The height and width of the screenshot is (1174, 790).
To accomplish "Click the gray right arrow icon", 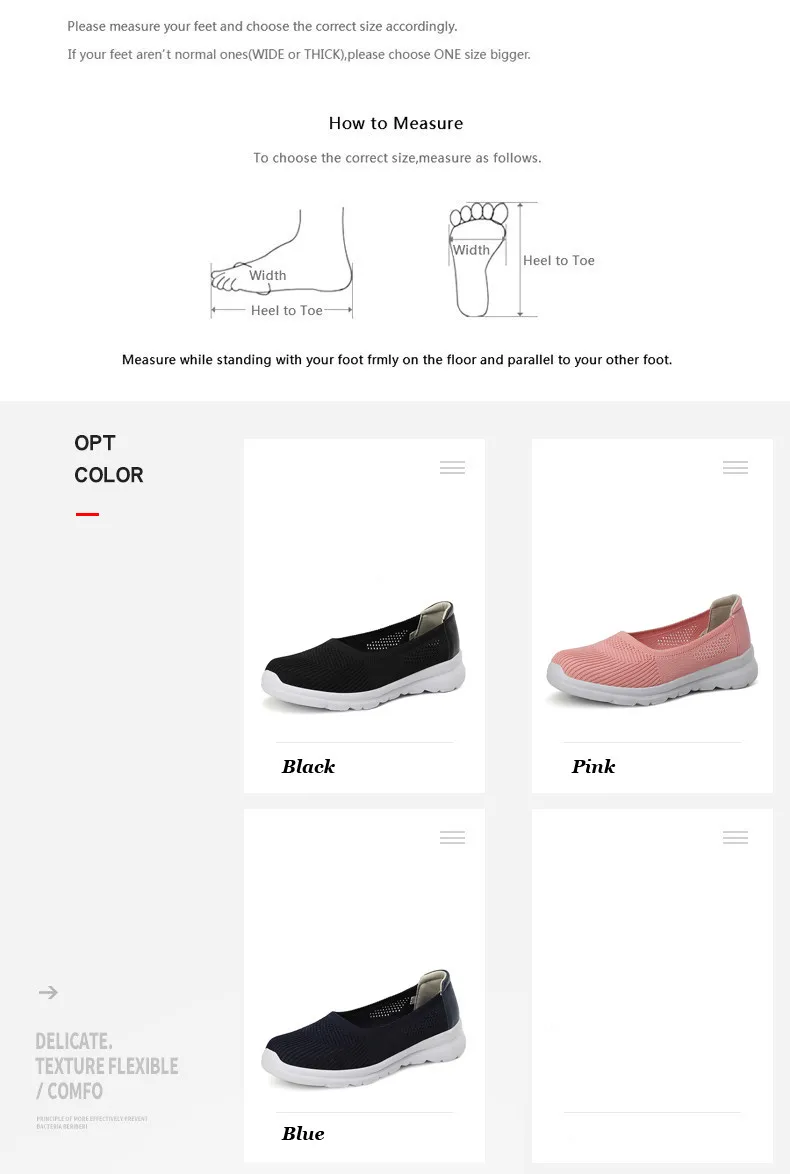I will pos(48,992).
